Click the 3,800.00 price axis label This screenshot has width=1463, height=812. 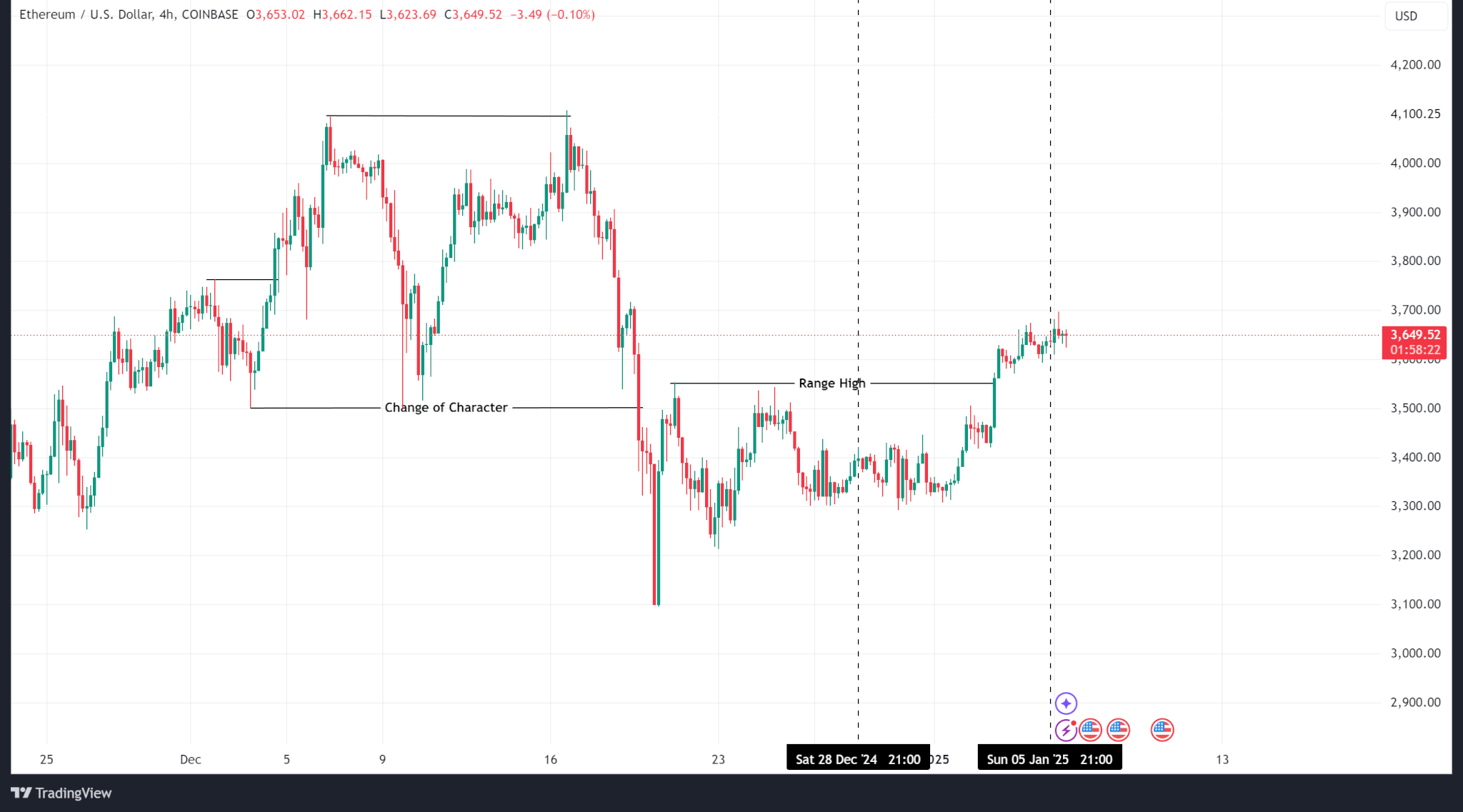[x=1415, y=261]
